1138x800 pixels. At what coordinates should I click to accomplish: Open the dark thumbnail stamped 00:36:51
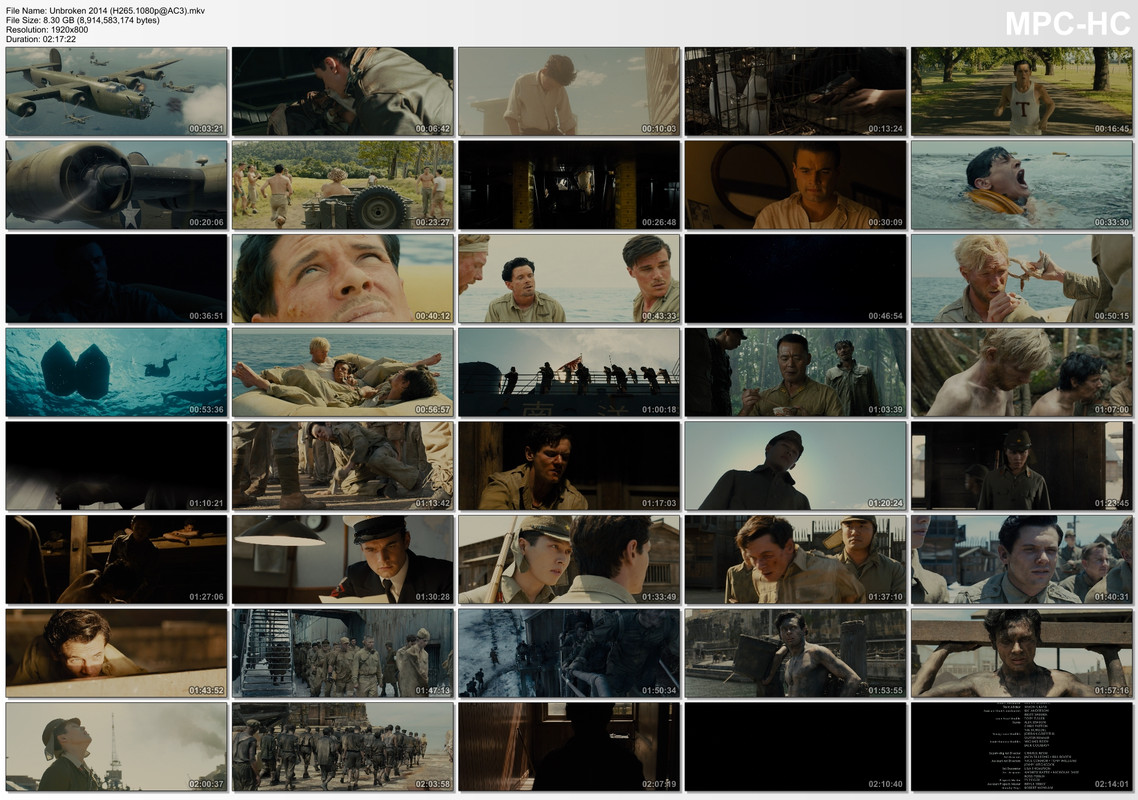tap(116, 279)
